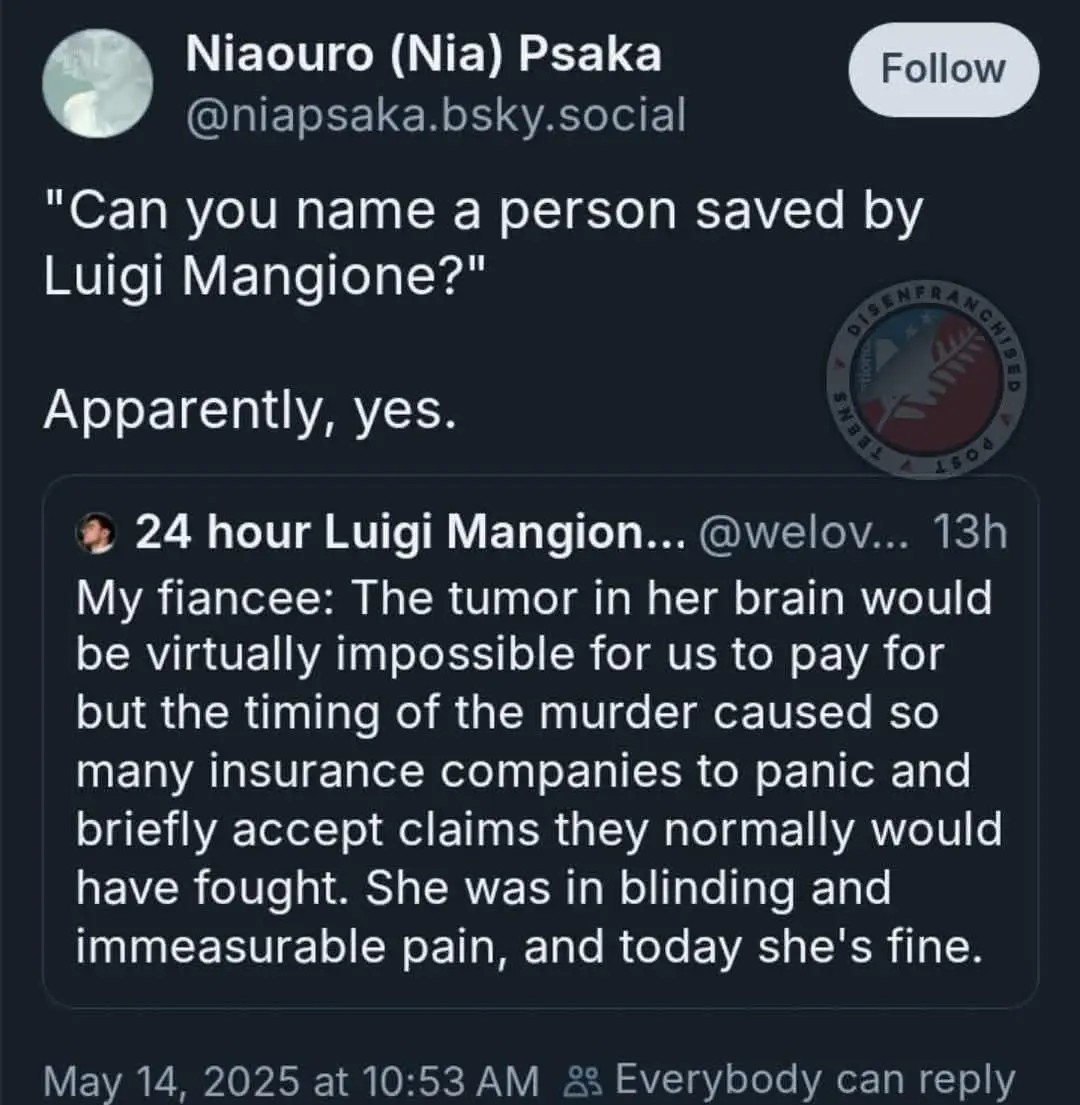Open the 24 hour Luigi Mangion... account name

click(x=409, y=535)
